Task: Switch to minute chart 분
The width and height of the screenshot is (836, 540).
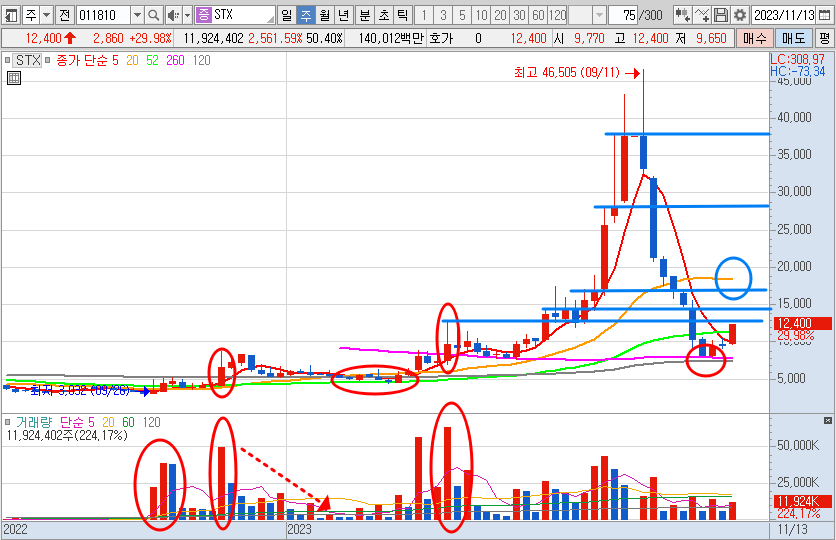Action: click(365, 15)
